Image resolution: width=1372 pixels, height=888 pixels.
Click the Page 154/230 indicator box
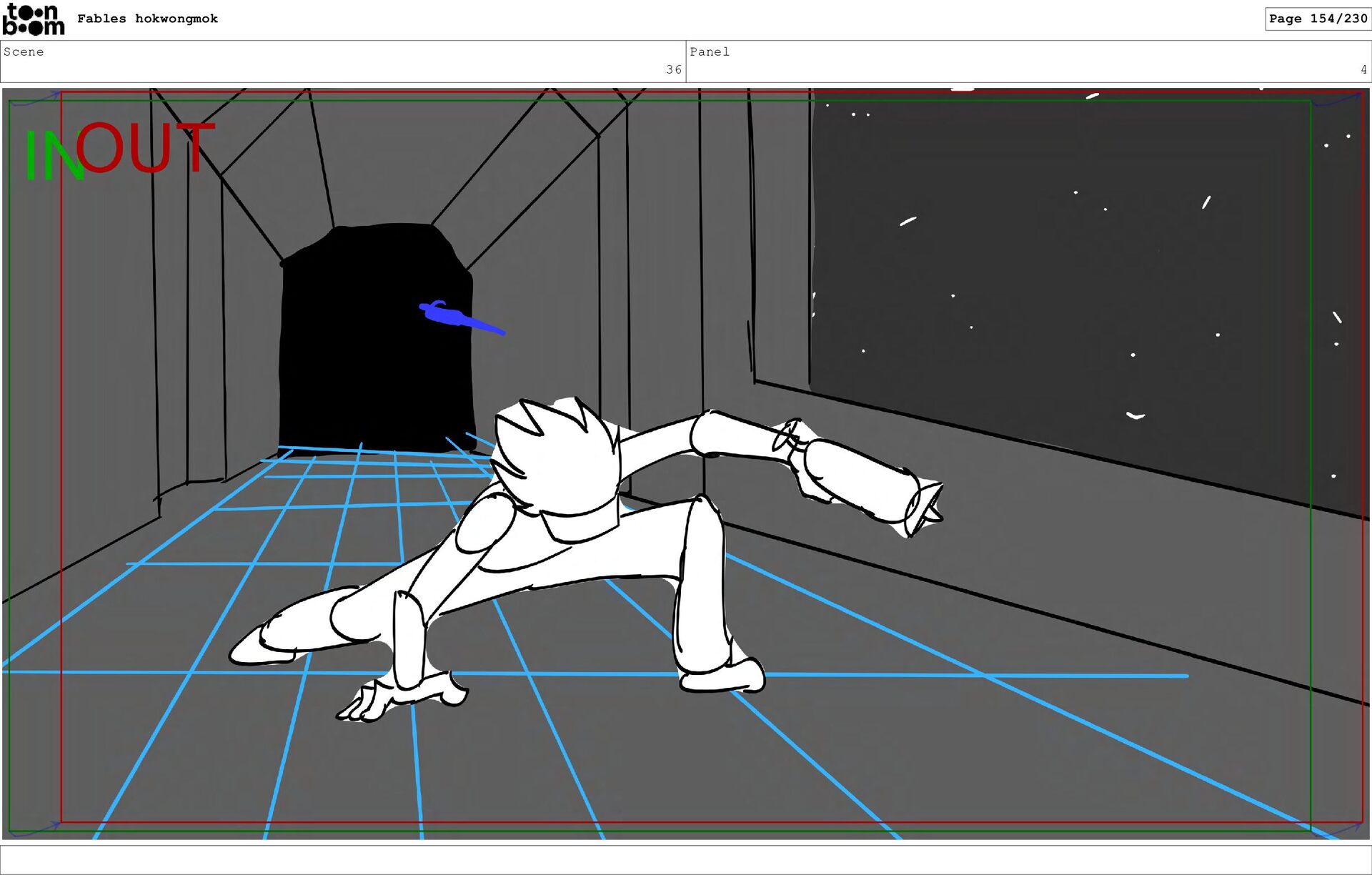1317,19
